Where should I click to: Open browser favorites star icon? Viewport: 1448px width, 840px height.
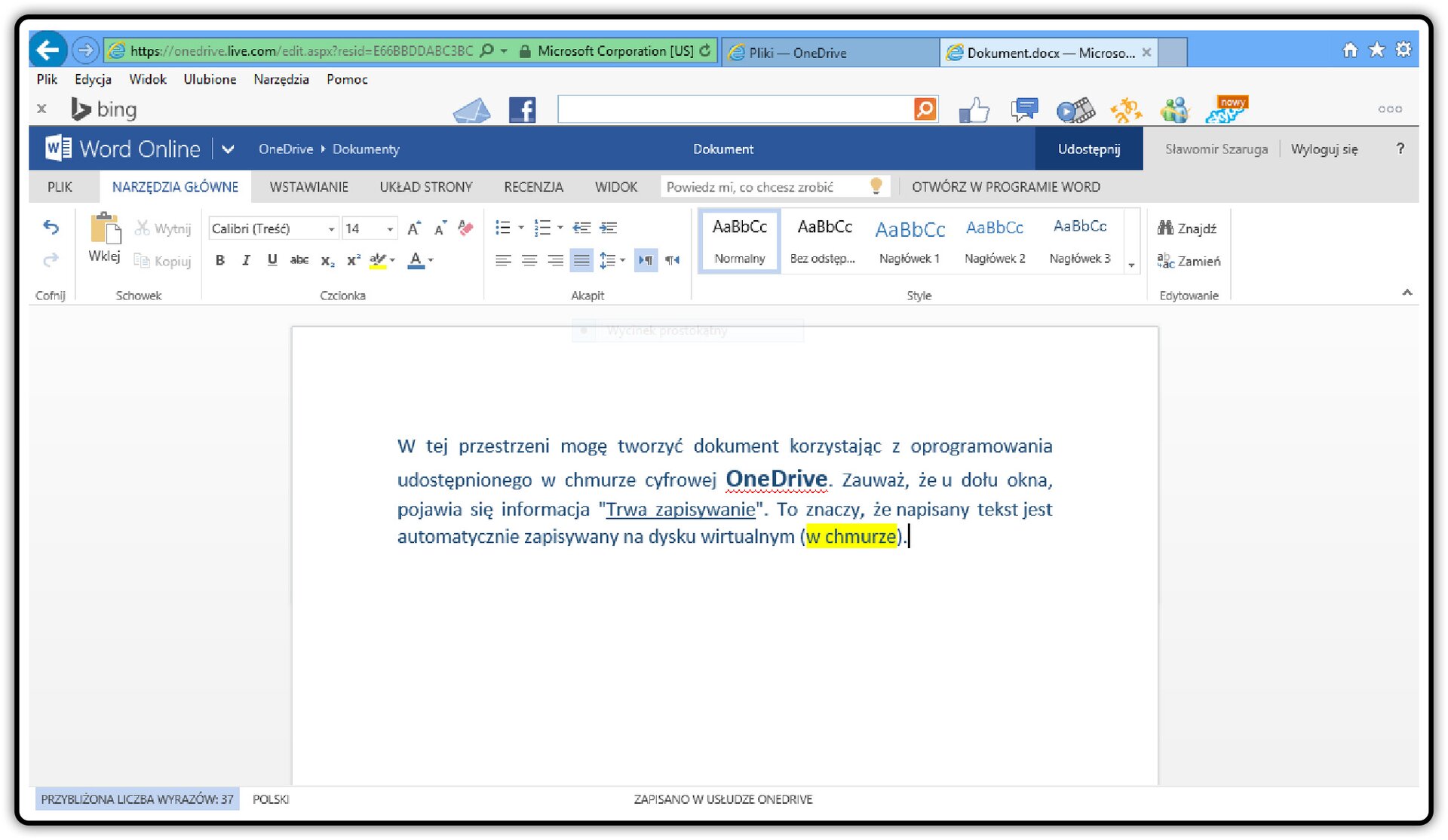click(1376, 50)
